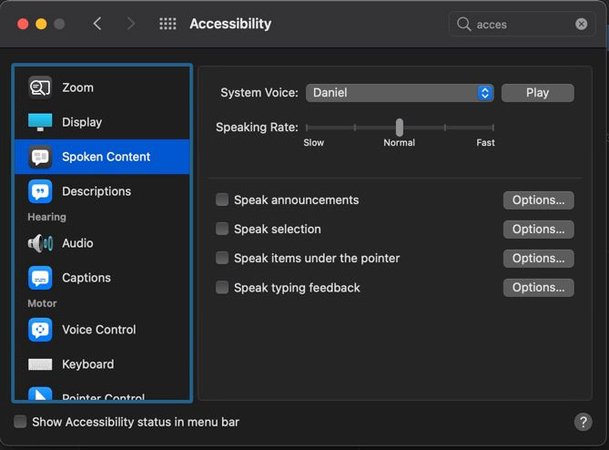The height and width of the screenshot is (450, 609).
Task: Toggle Show Accessibility status in menu bar
Action: [20, 422]
